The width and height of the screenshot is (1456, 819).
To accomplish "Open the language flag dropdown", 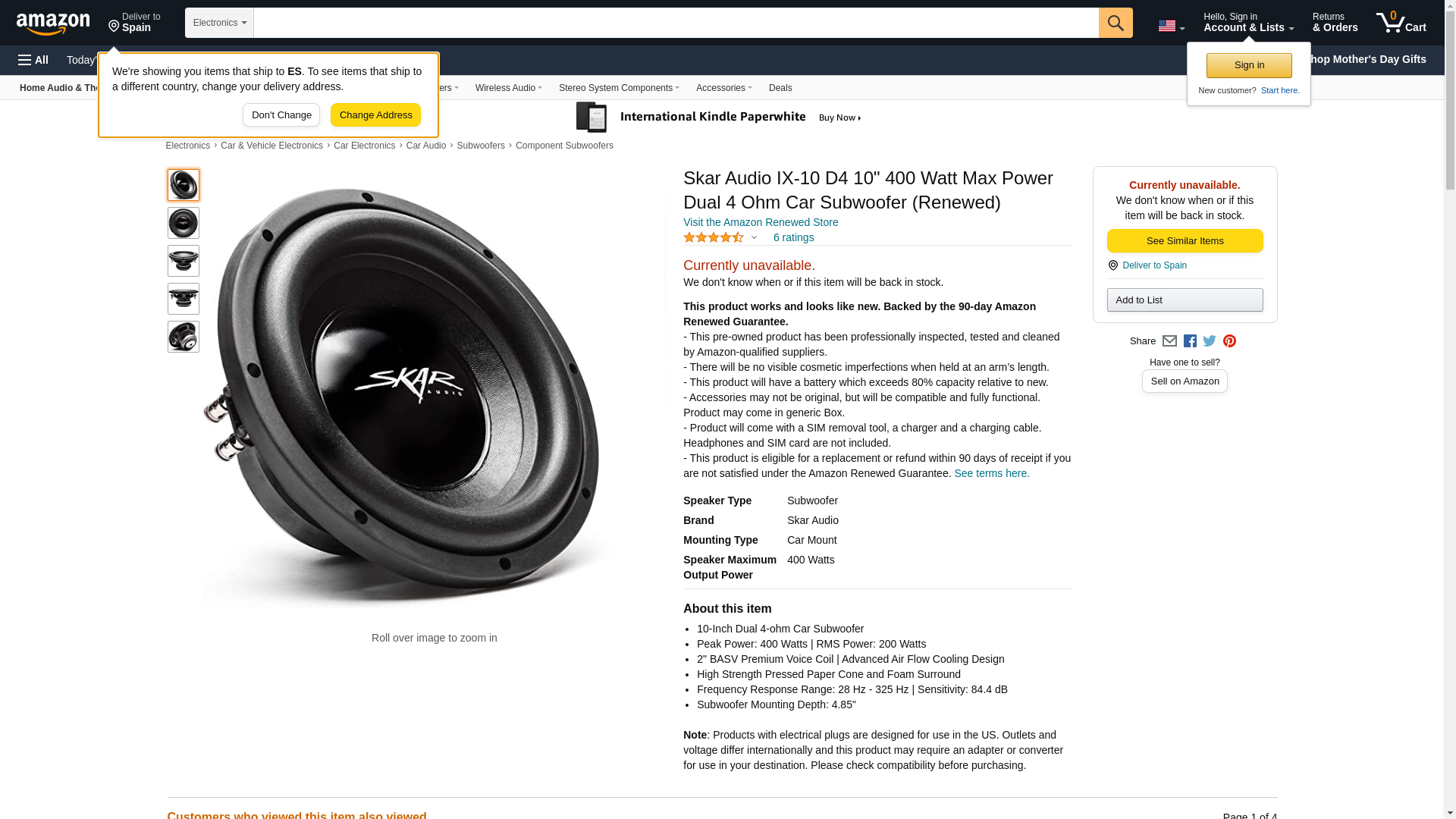I will (x=1171, y=26).
